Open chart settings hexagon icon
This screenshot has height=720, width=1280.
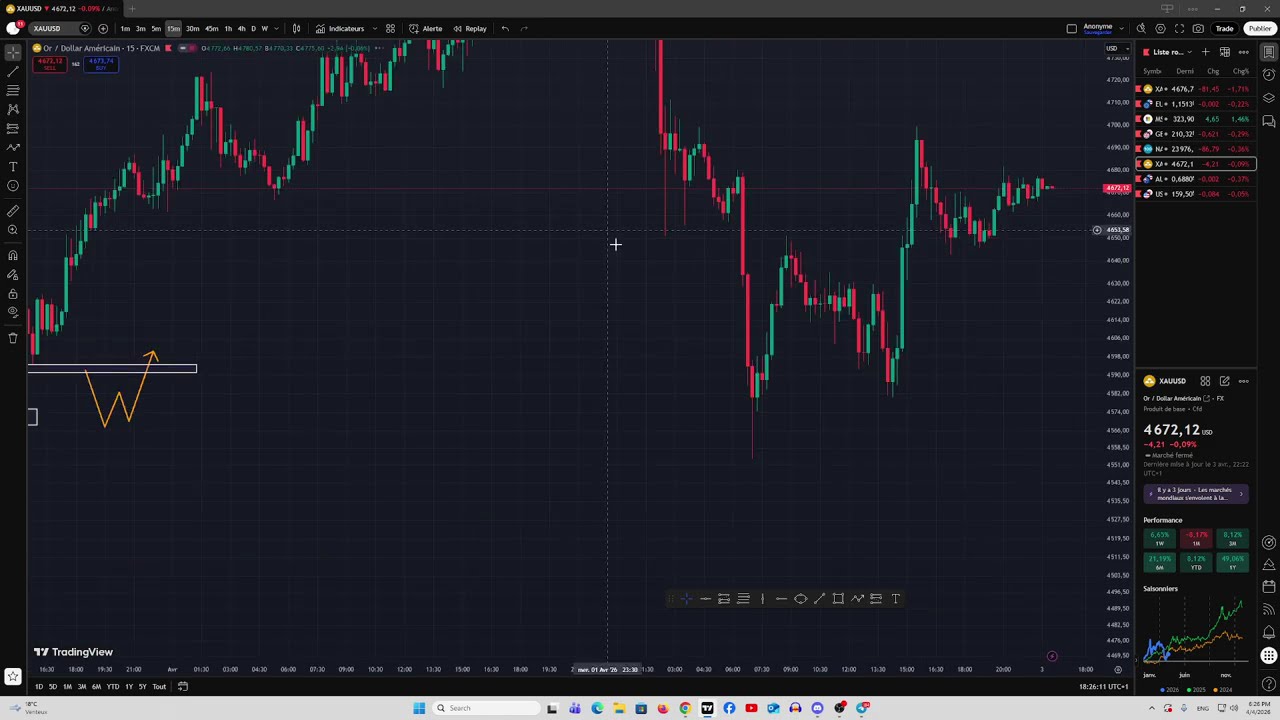1160,28
